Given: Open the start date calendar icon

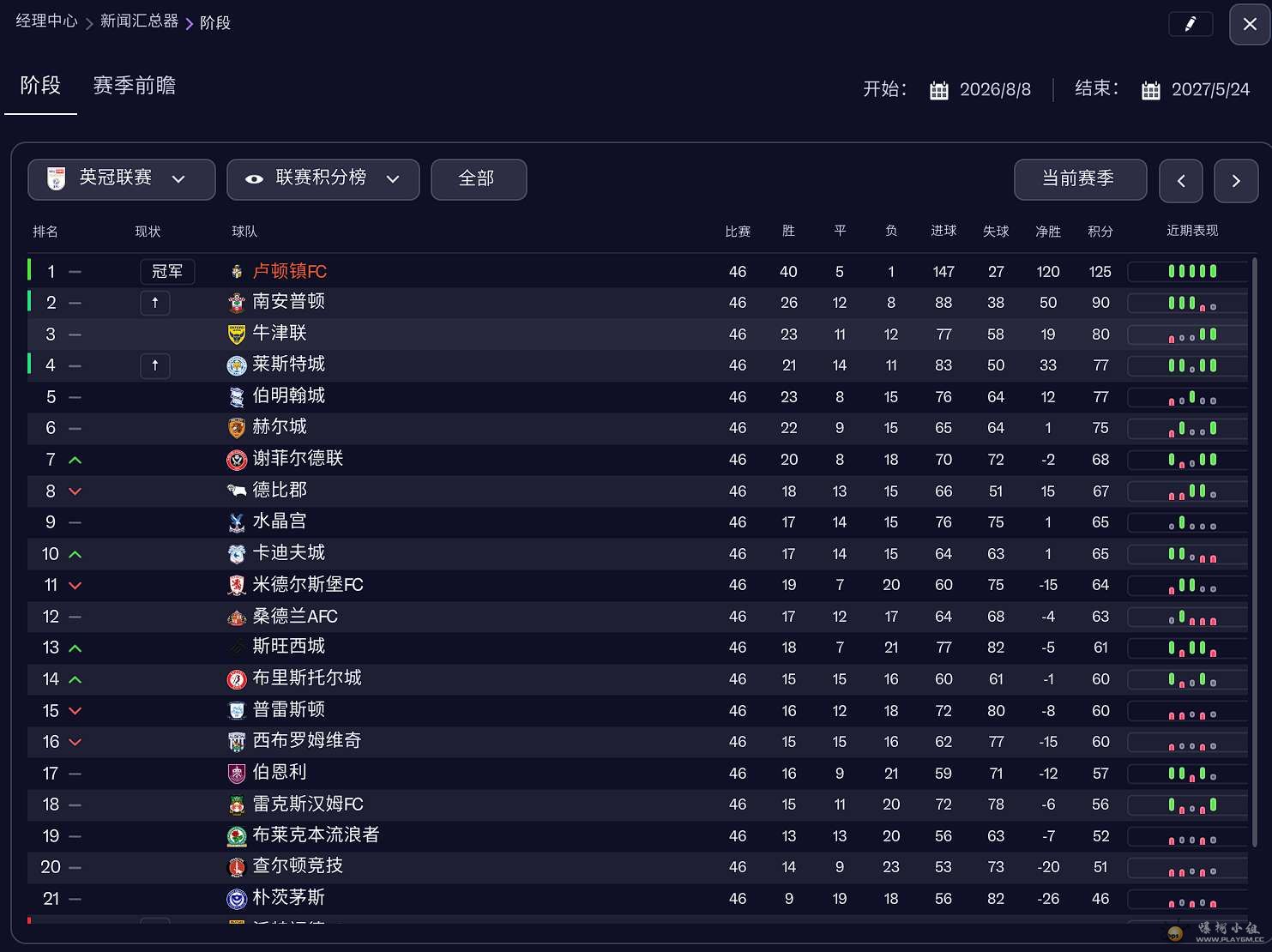Looking at the screenshot, I should pos(939,90).
